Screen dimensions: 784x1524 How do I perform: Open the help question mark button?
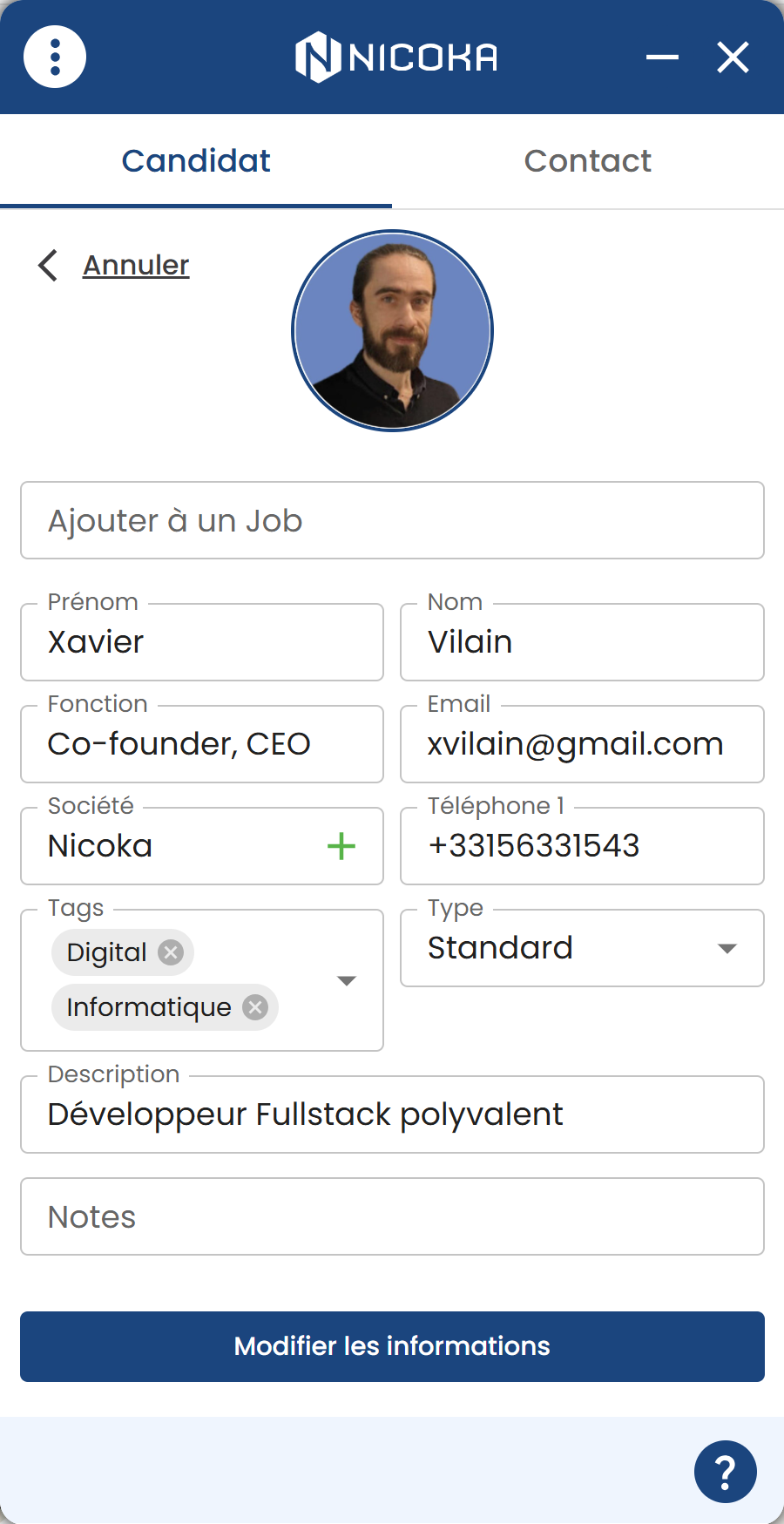coord(725,1472)
